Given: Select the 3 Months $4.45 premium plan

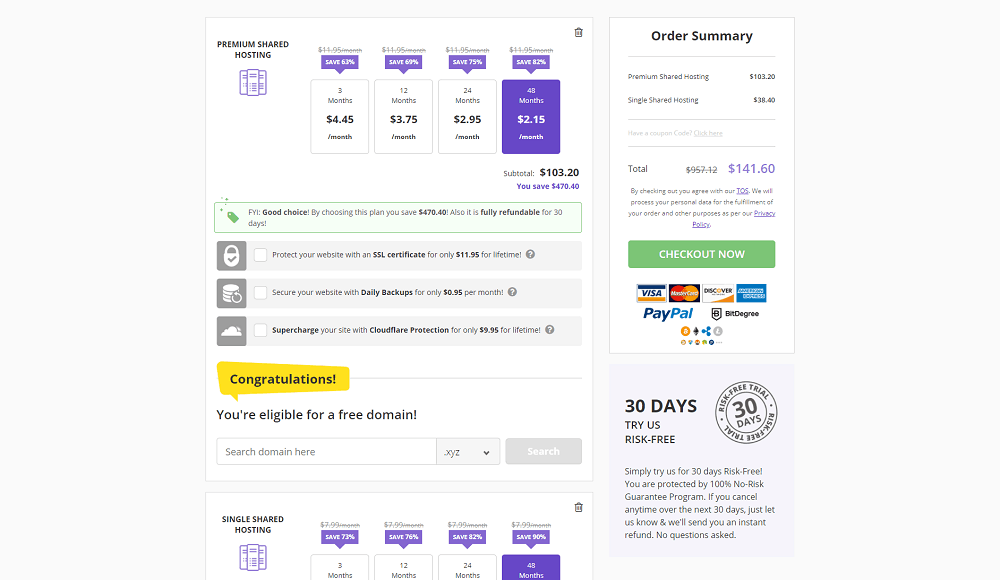Looking at the screenshot, I should 340,117.
